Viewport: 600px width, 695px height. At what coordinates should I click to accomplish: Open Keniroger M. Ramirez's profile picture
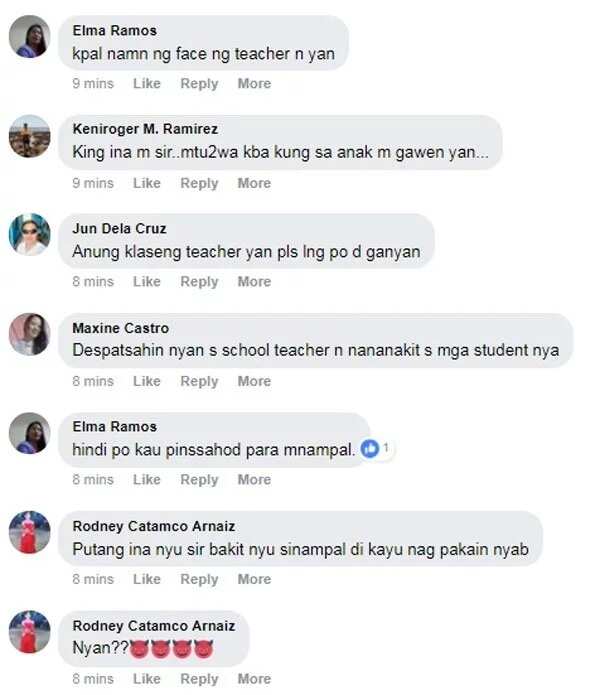[x=30, y=136]
